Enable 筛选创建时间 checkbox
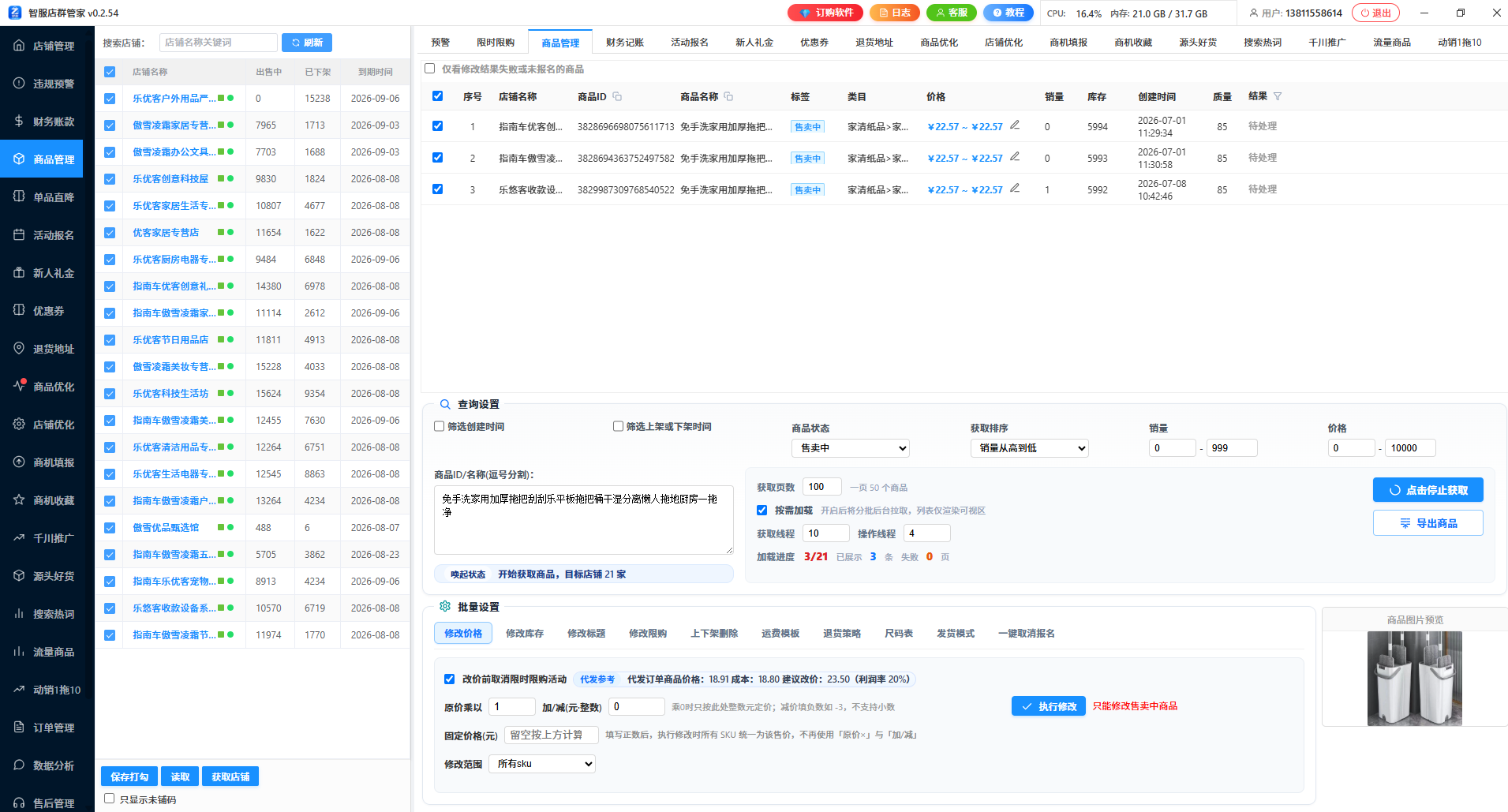 pos(440,426)
